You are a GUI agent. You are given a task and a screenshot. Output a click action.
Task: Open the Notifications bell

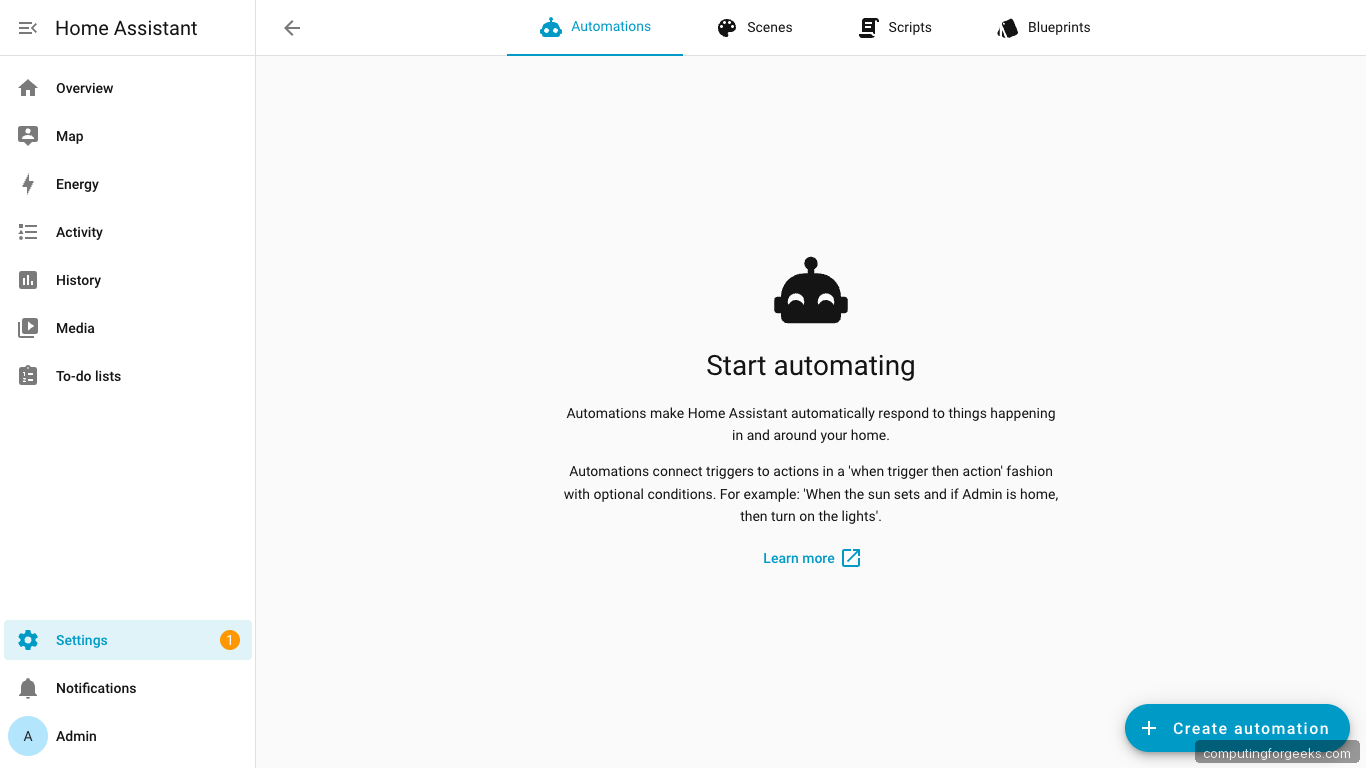(x=28, y=688)
